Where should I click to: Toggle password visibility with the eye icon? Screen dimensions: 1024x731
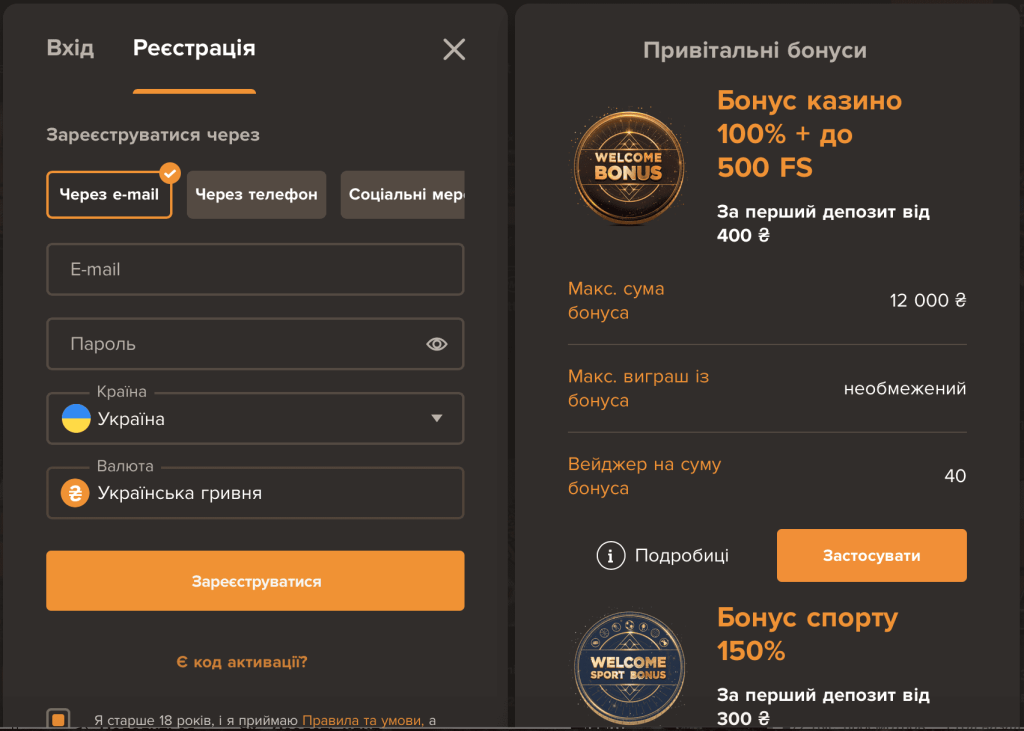click(437, 343)
